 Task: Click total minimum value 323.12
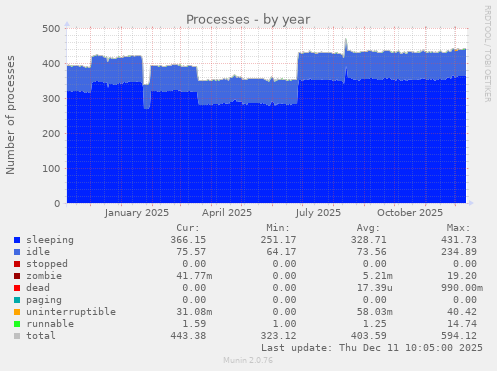tap(278, 336)
